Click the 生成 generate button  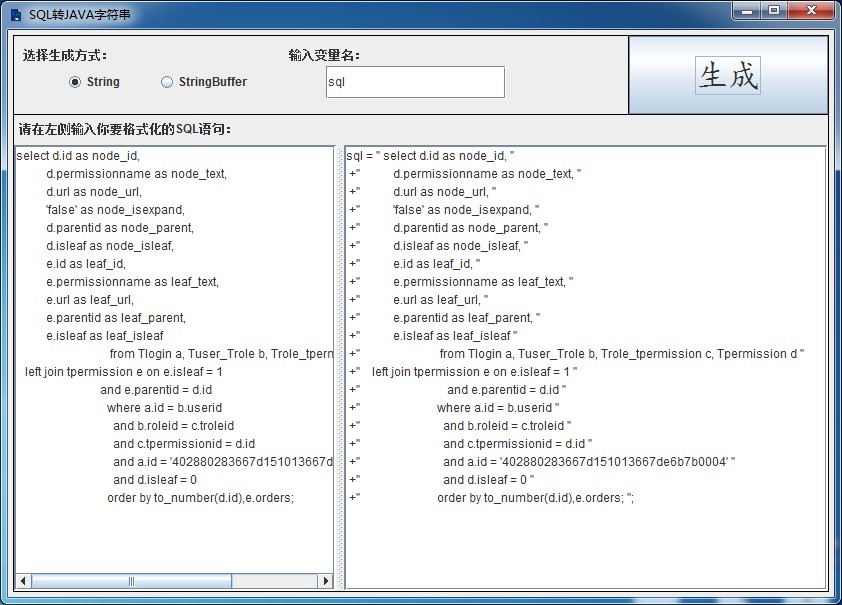click(728, 75)
